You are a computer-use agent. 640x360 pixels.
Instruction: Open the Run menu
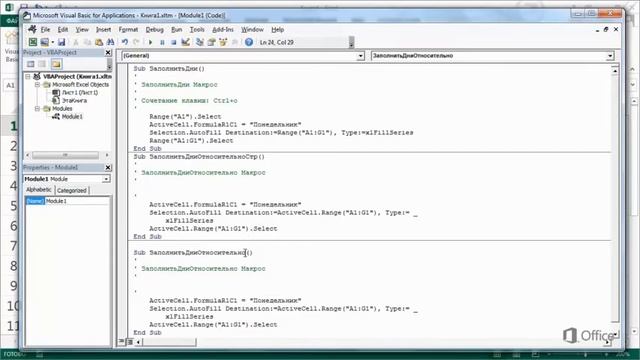tap(176, 29)
